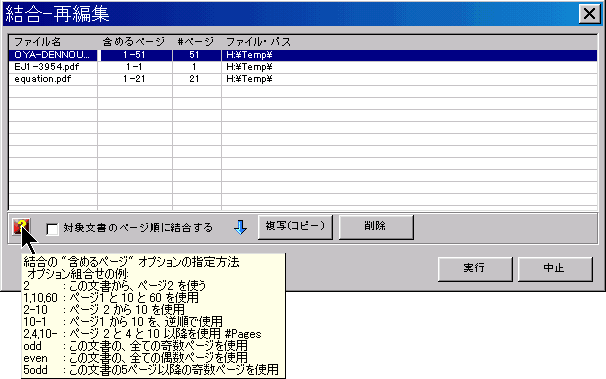The height and width of the screenshot is (379, 606).
Task: Click the #ページ column header
Action: (197, 42)
